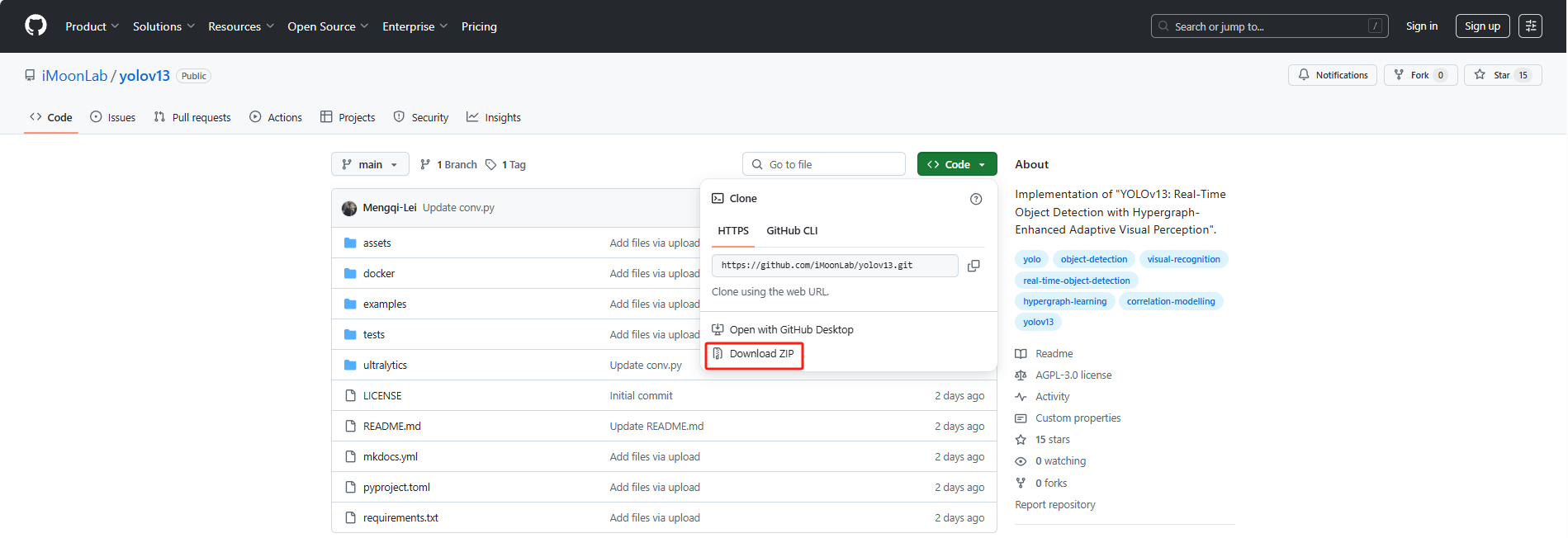Expand the Open Source menu
1568x538 pixels.
click(328, 26)
